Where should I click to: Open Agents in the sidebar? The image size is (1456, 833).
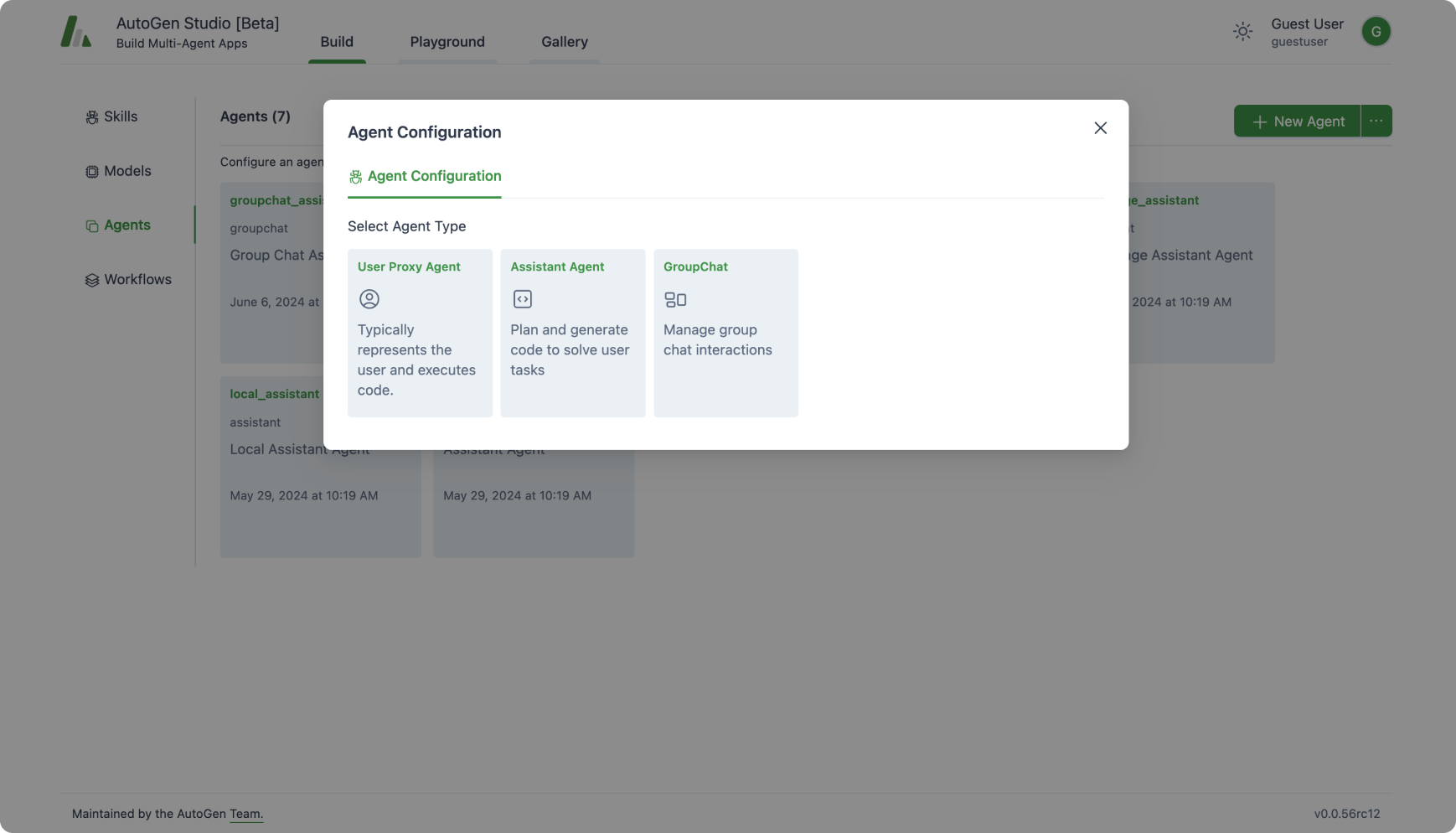pos(127,225)
